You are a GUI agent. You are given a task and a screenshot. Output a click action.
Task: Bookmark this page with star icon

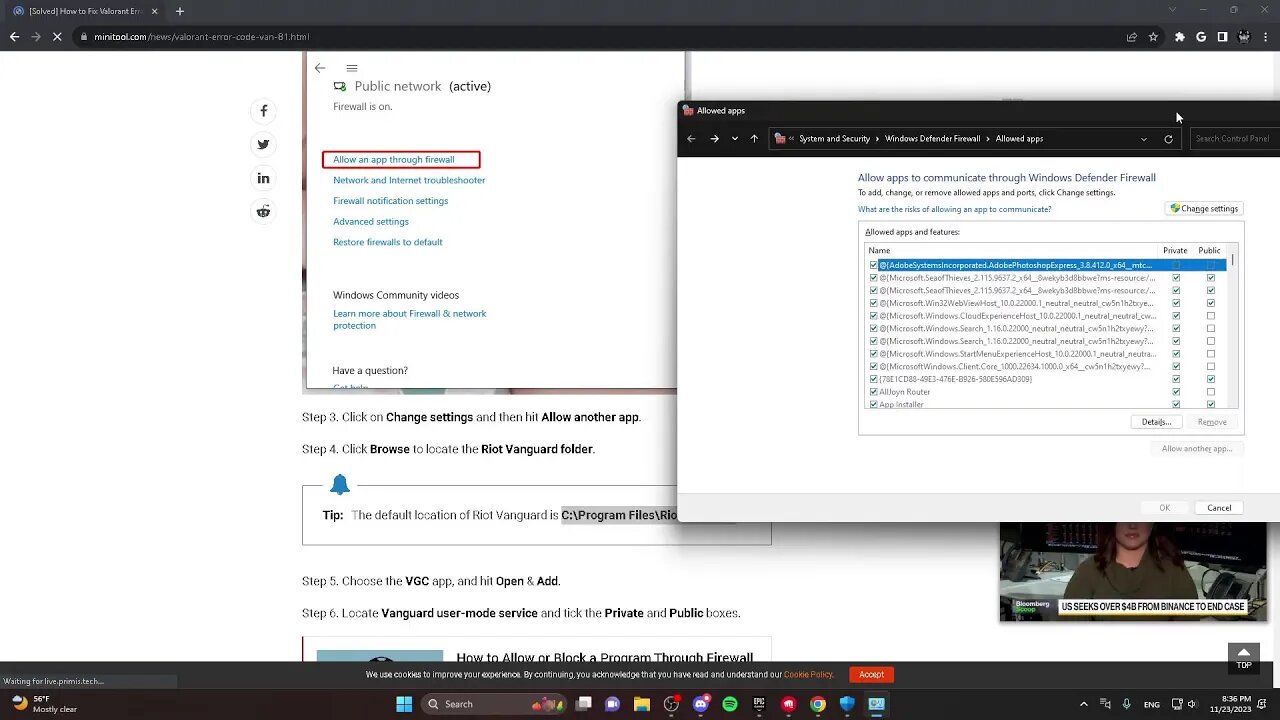pos(1153,37)
